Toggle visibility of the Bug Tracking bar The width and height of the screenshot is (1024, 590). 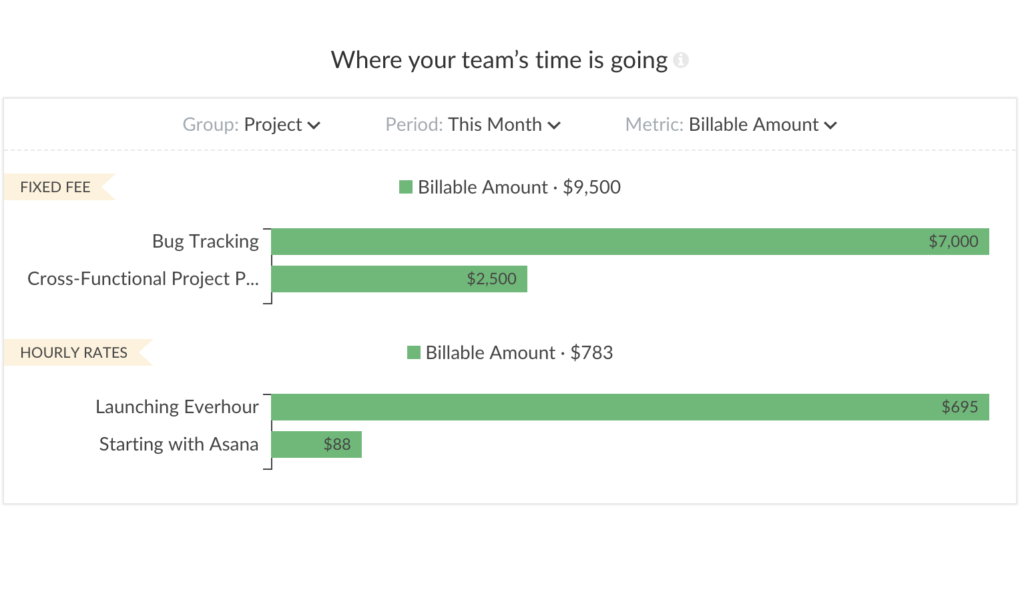630,241
